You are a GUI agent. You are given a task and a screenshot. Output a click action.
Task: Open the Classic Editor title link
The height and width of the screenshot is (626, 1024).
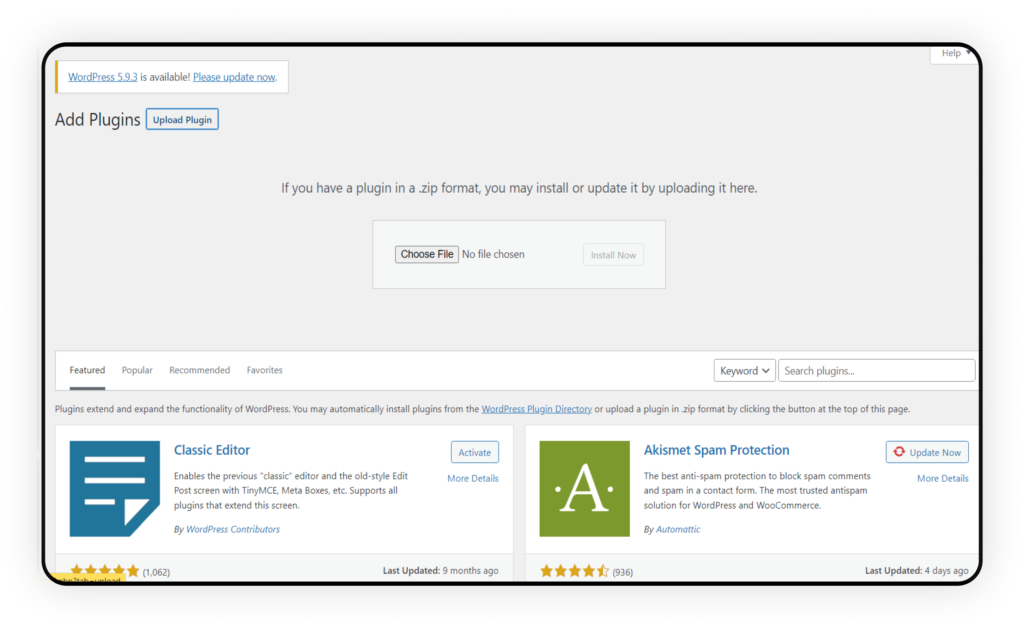[212, 450]
